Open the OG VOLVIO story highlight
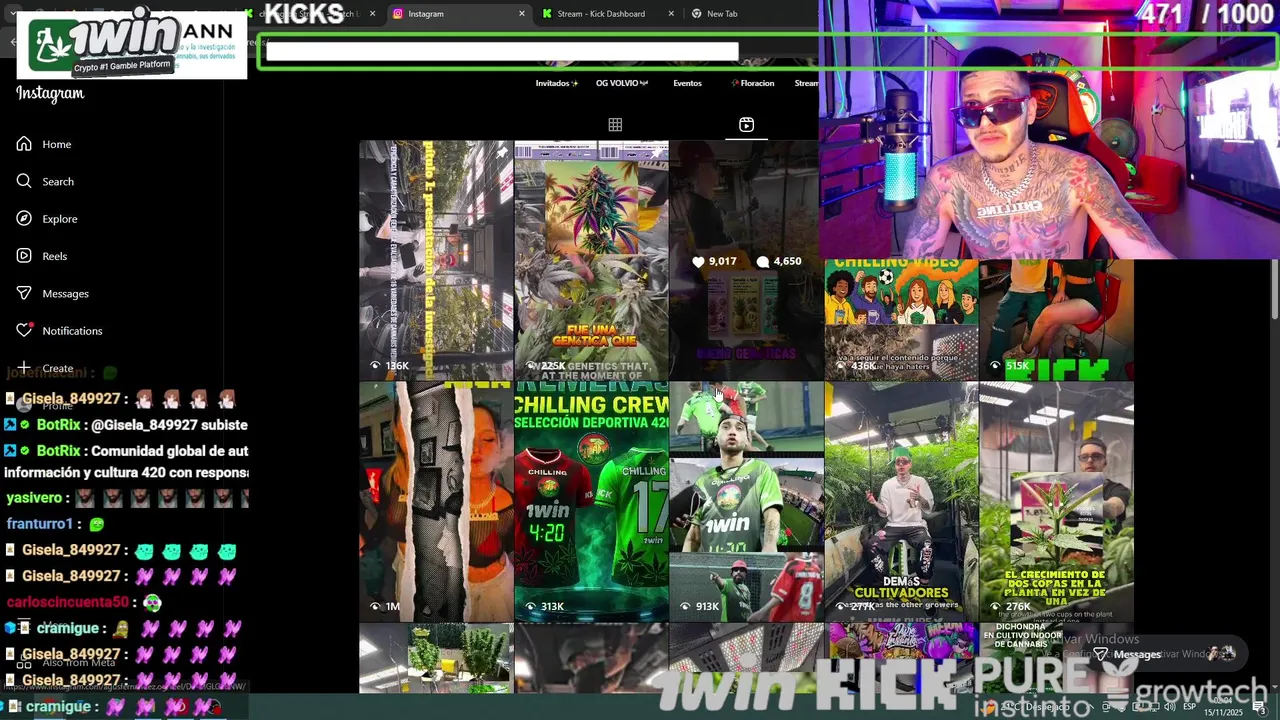Screen dimensions: 1280x720 622,83
